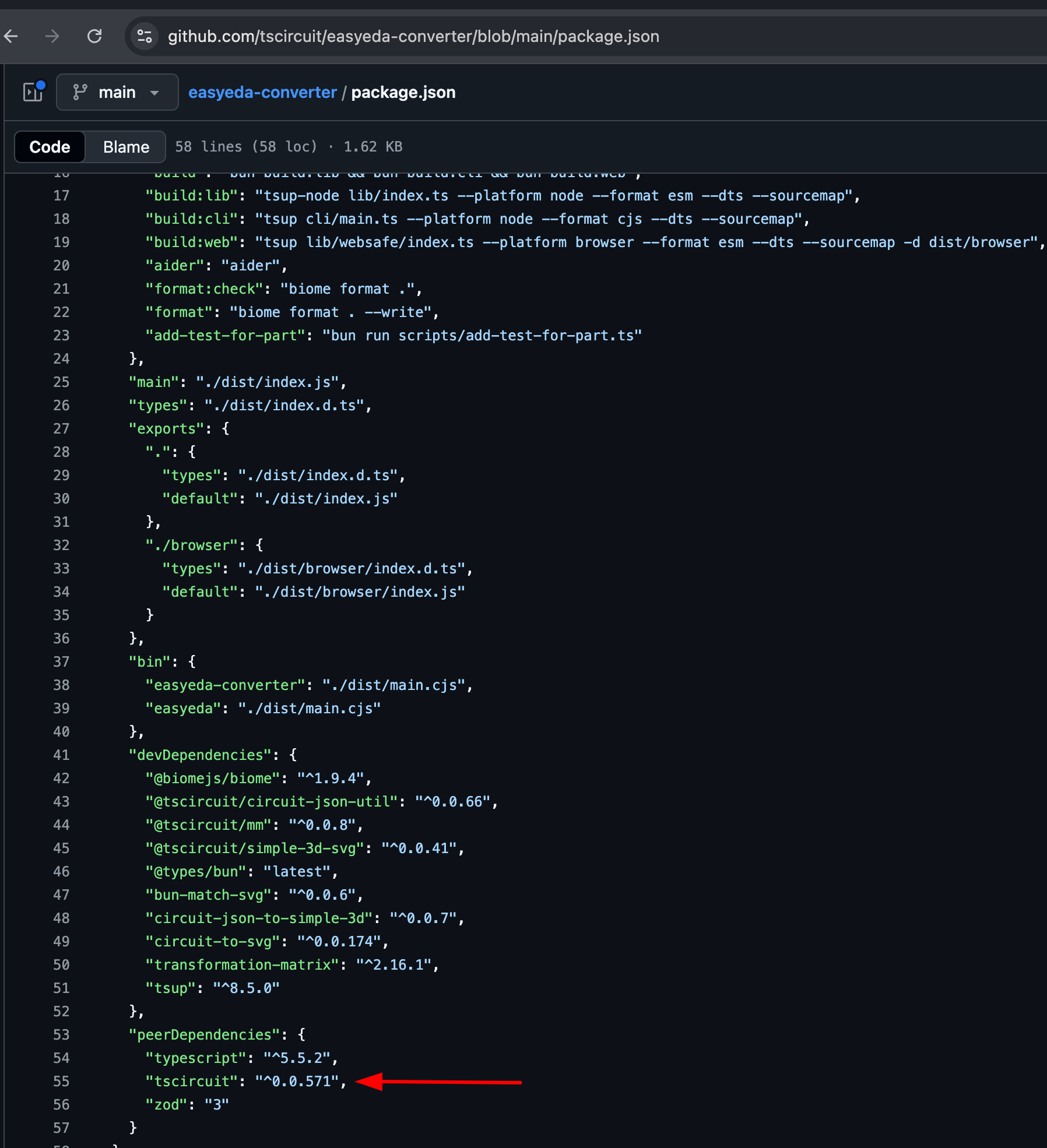Click the "zod" peer dependency name
The width and height of the screenshot is (1047, 1148).
point(166,1105)
